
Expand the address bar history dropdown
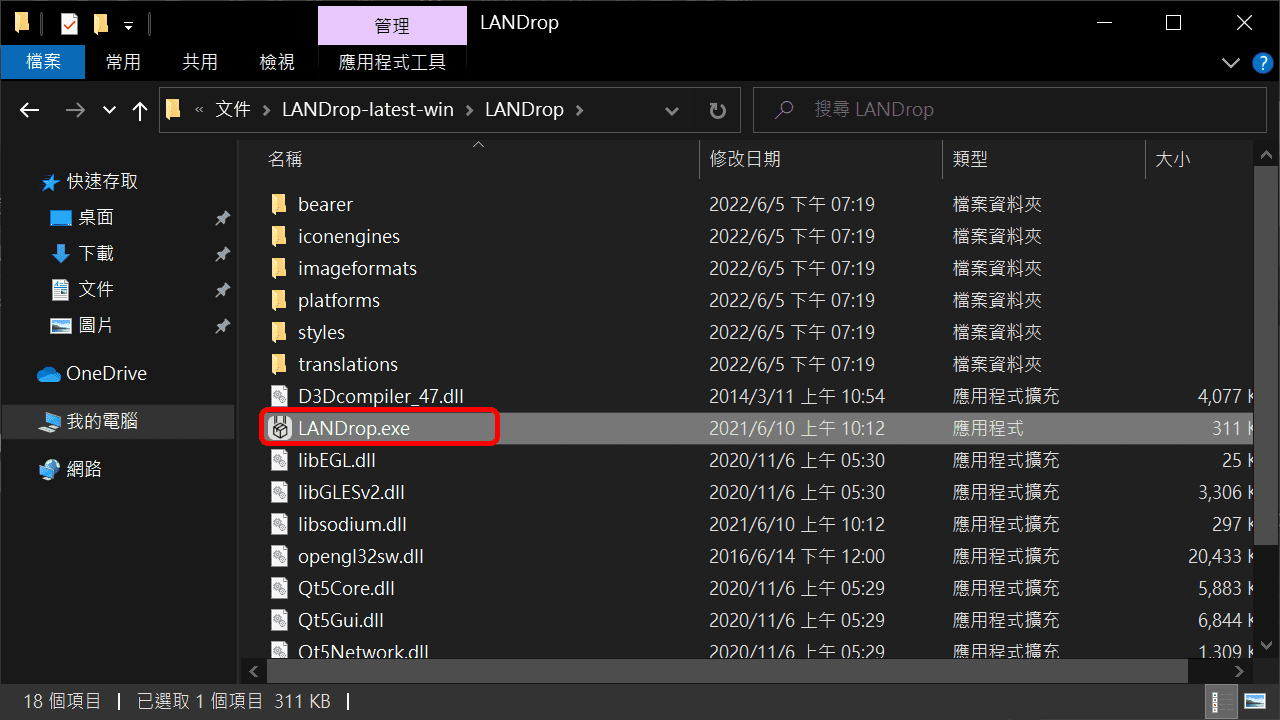(671, 110)
